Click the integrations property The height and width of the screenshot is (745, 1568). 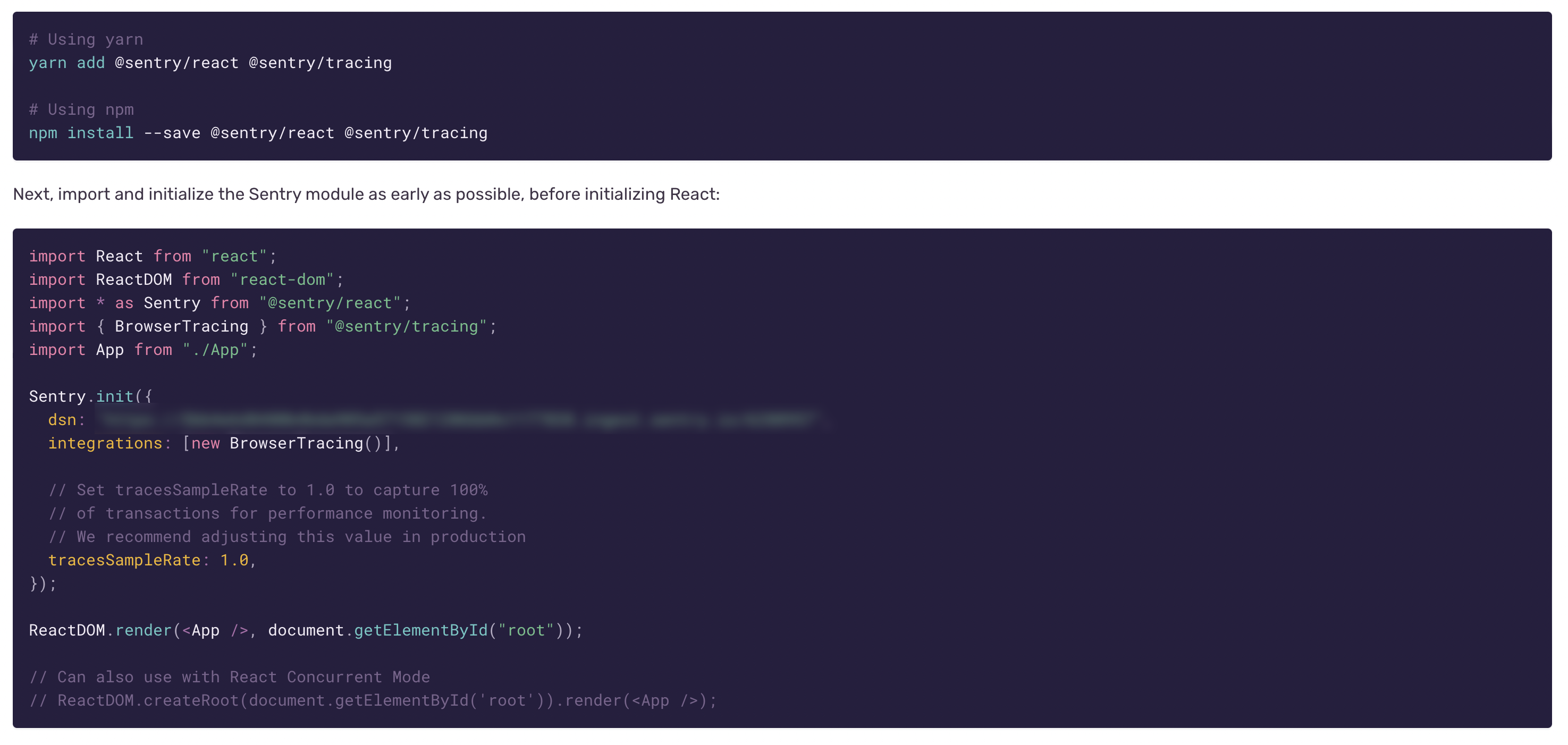(106, 443)
